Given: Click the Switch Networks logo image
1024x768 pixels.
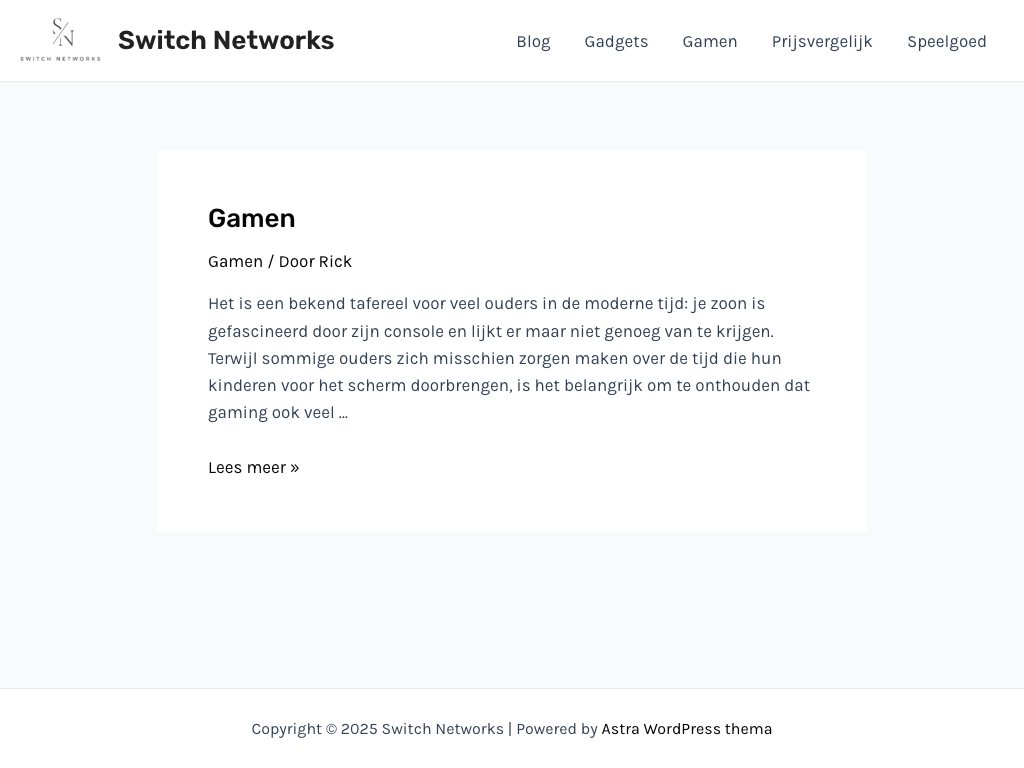Looking at the screenshot, I should click(60, 40).
